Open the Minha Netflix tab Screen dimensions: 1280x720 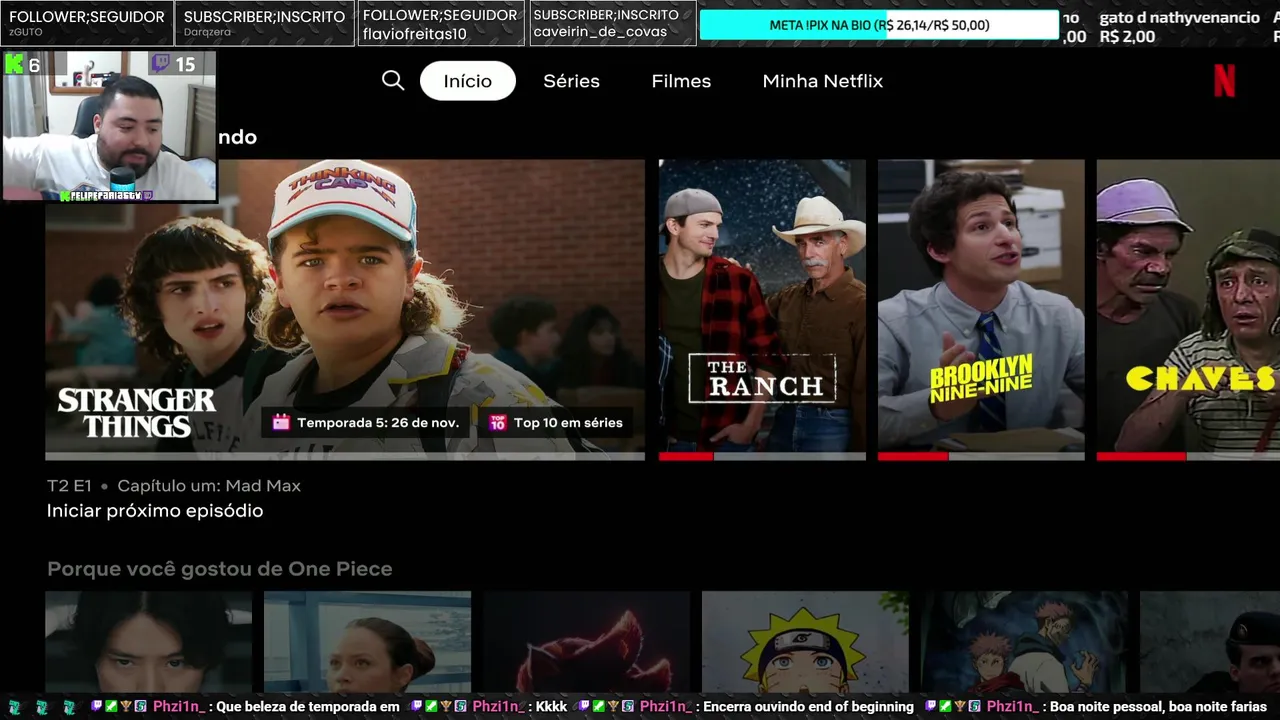(x=823, y=81)
